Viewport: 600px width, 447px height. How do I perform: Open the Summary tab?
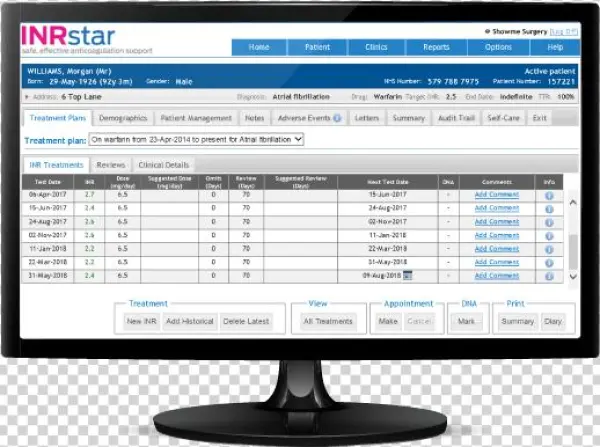(409, 118)
